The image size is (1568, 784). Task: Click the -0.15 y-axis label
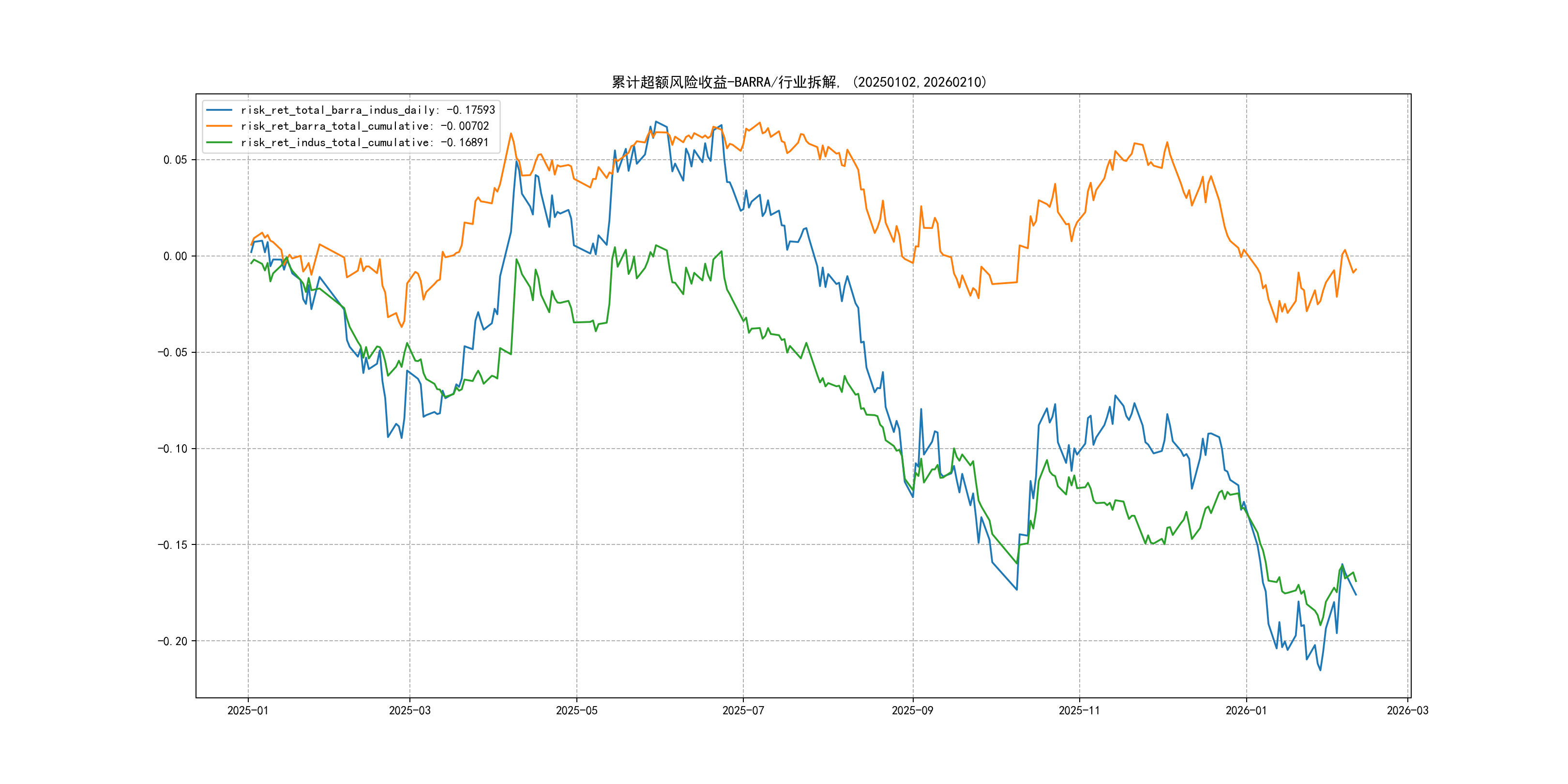pos(172,545)
